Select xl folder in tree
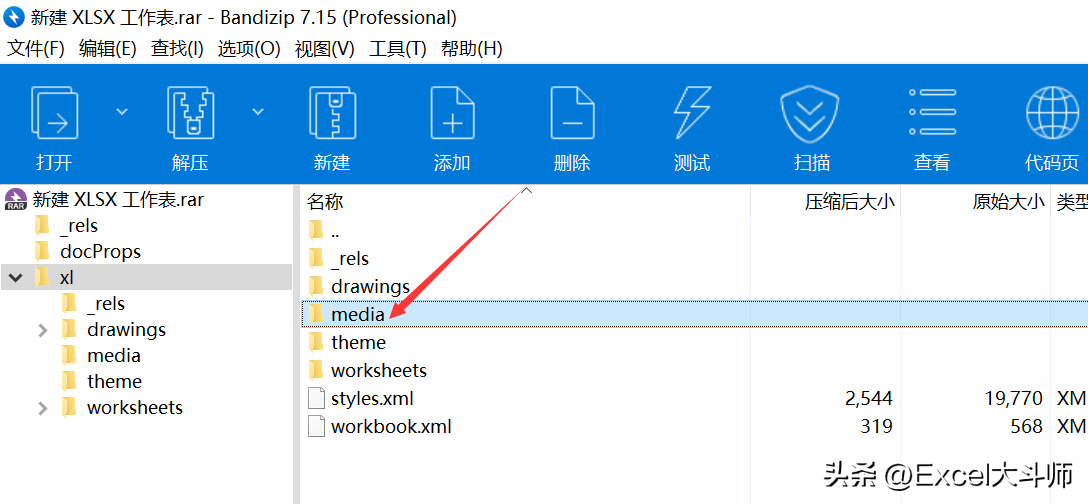Screen dimensions: 1088x504 [x=67, y=278]
